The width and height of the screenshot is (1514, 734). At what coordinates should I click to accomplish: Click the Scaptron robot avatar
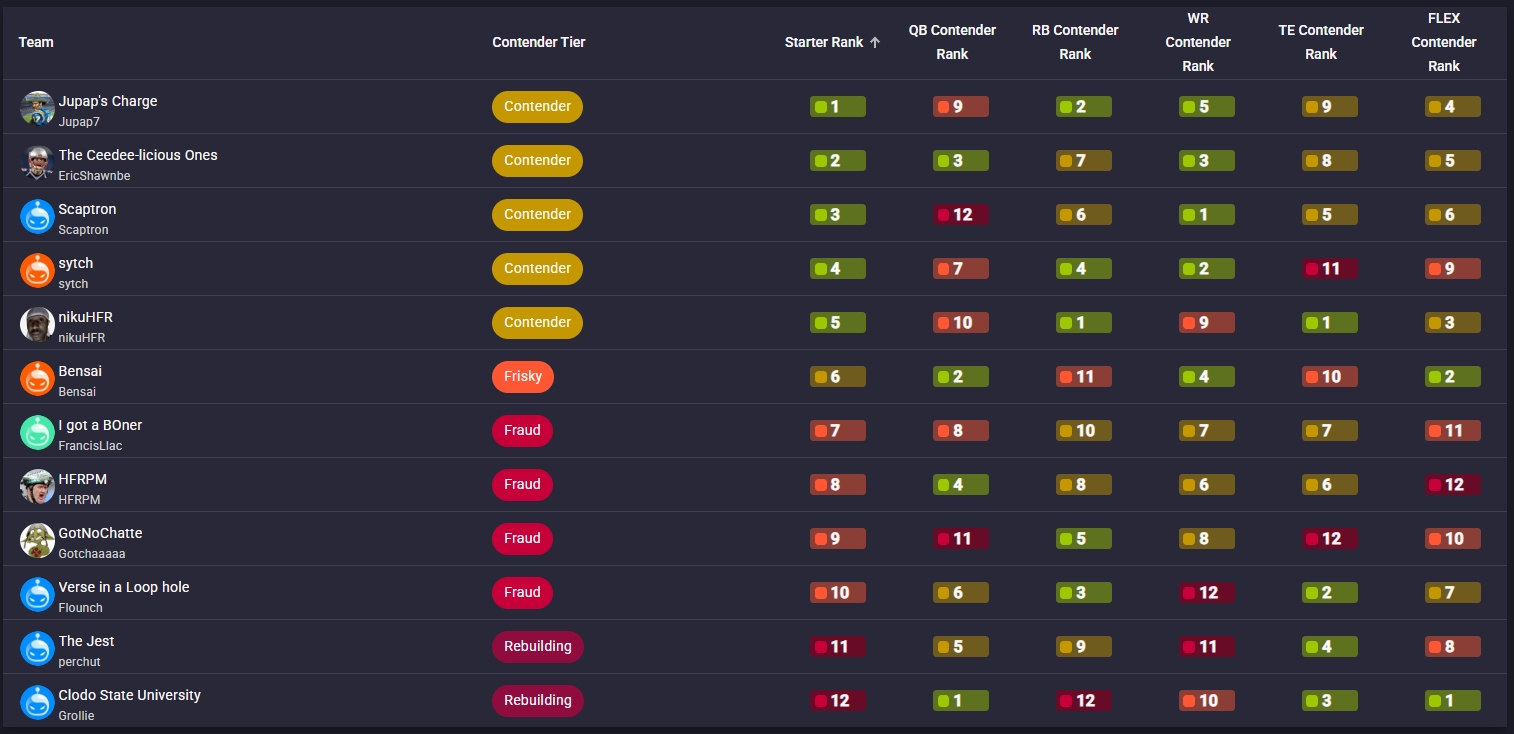[38, 216]
